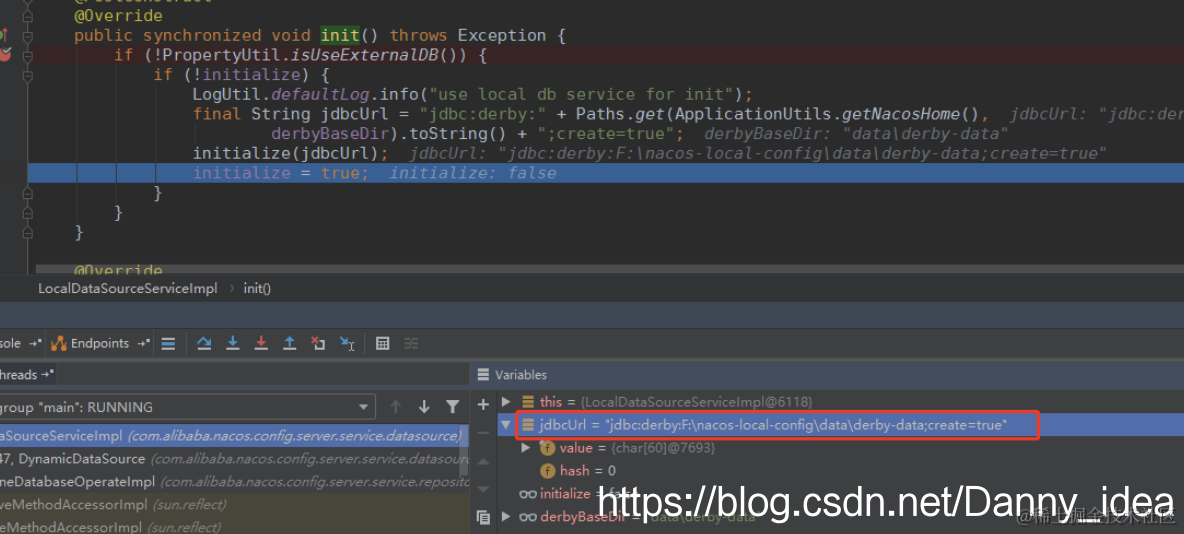Click the Drop Frame icon
1184x534 pixels.
(x=318, y=344)
